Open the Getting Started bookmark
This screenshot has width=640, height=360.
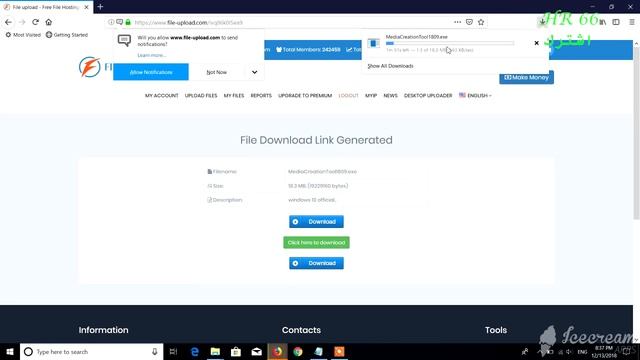[x=67, y=35]
